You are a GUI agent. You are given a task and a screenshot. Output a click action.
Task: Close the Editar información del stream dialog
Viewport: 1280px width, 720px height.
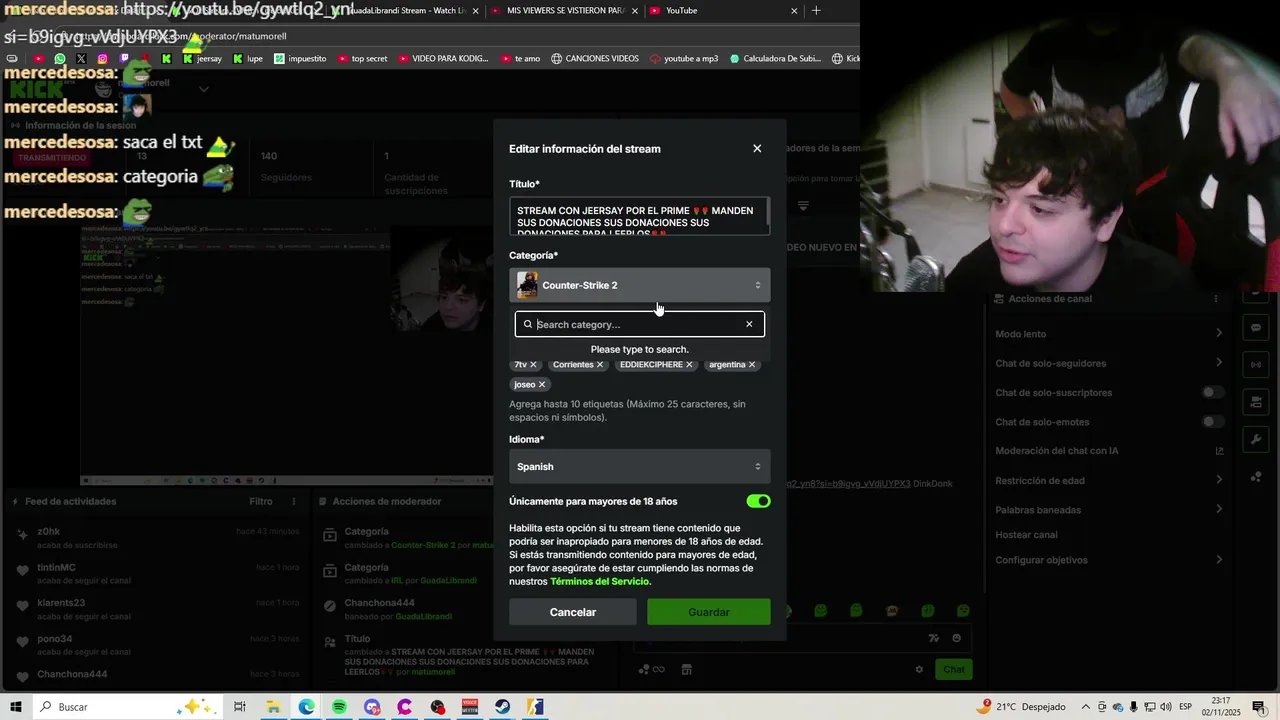[x=757, y=148]
